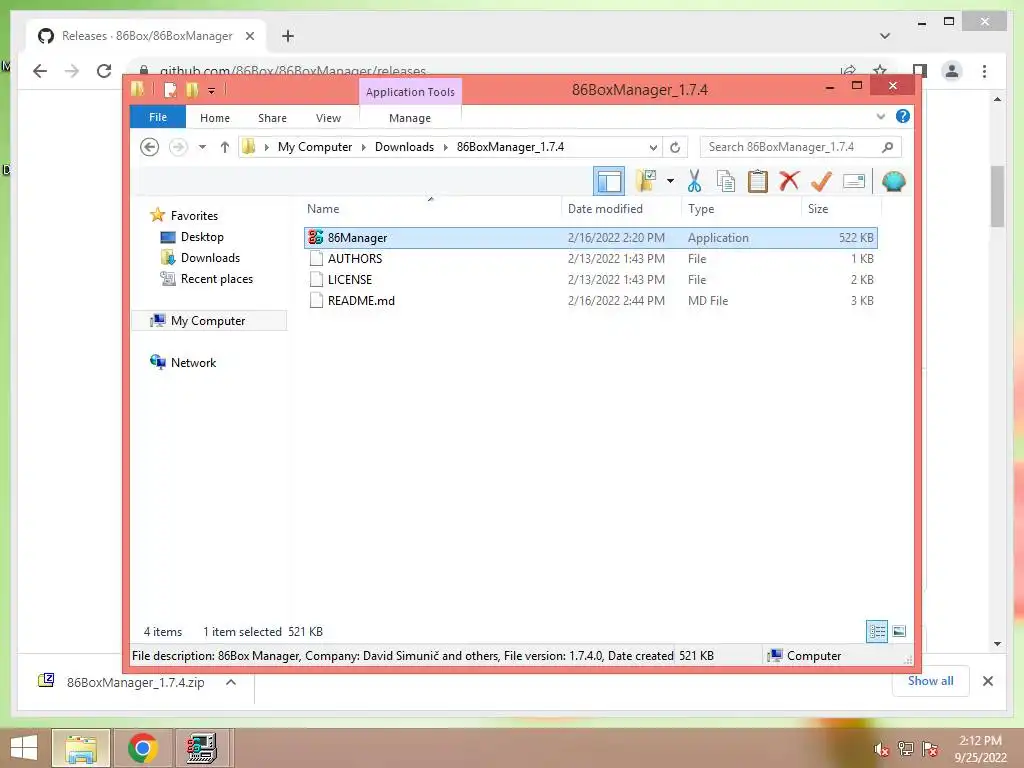Image resolution: width=1024 pixels, height=768 pixels.
Task: Click Explorer window system folder icon
Action: pos(137,89)
